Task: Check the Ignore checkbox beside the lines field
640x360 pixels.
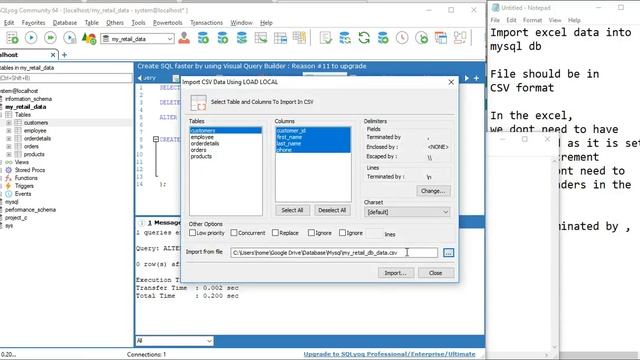Action: point(342,233)
